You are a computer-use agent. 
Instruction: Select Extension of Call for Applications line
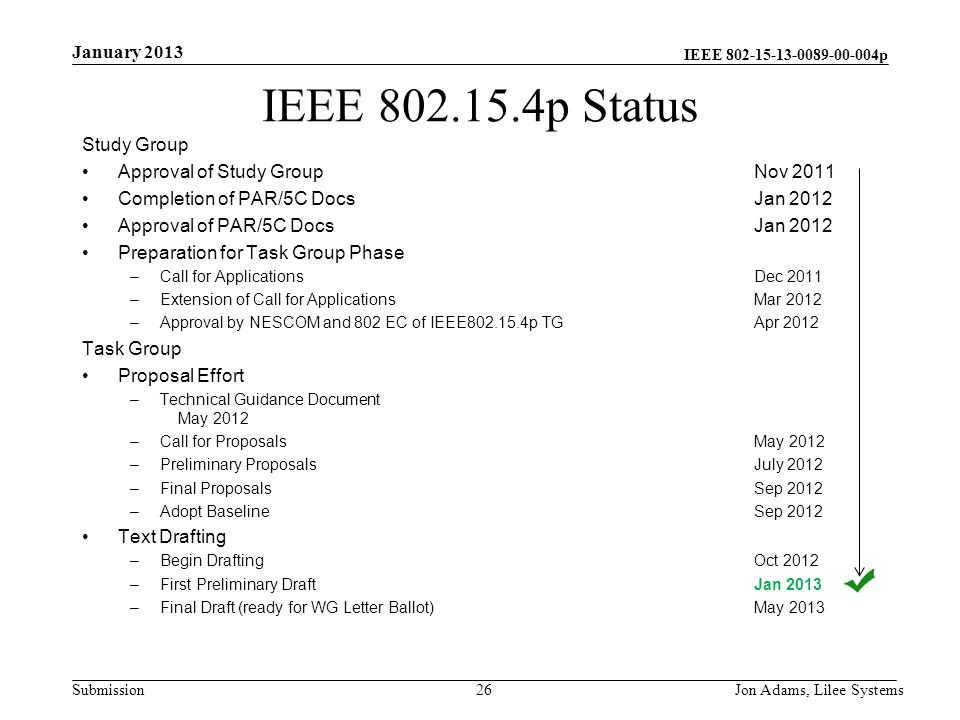click(x=278, y=299)
